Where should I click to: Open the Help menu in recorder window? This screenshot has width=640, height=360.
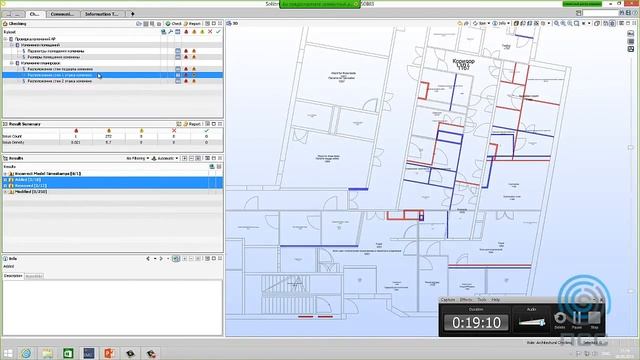pyautogui.click(x=496, y=300)
